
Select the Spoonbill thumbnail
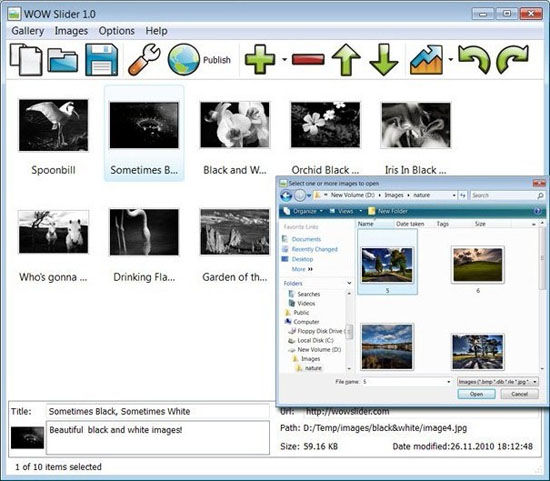[x=53, y=125]
